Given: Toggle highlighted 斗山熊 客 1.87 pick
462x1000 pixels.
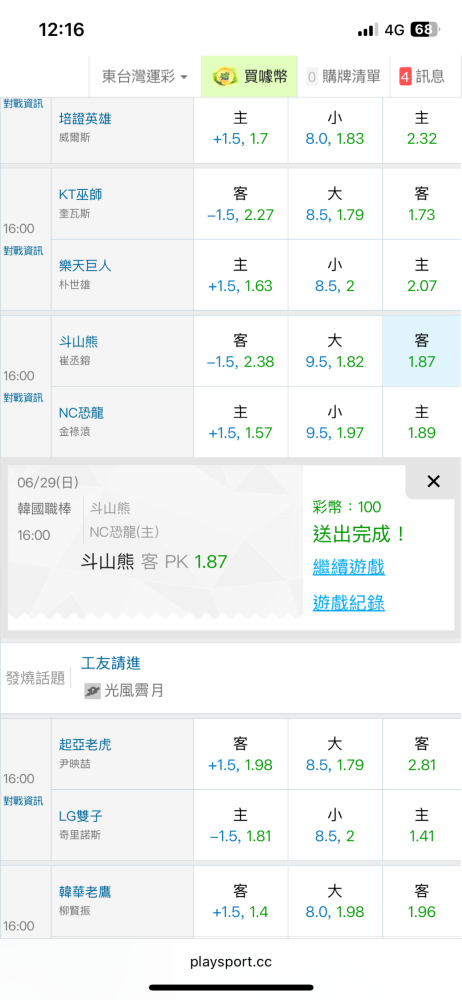Looking at the screenshot, I should tap(422, 351).
